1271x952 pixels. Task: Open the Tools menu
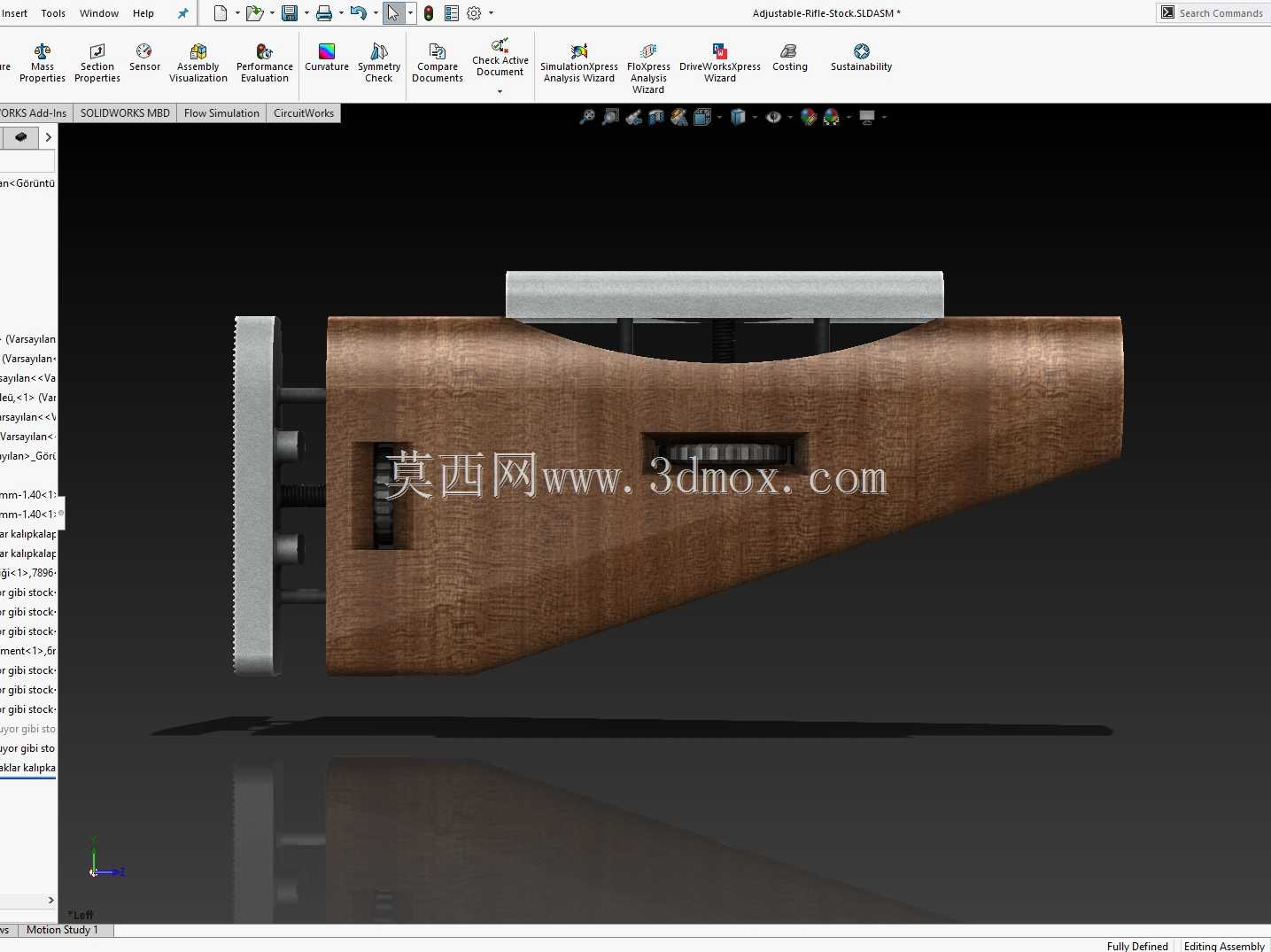pos(53,13)
